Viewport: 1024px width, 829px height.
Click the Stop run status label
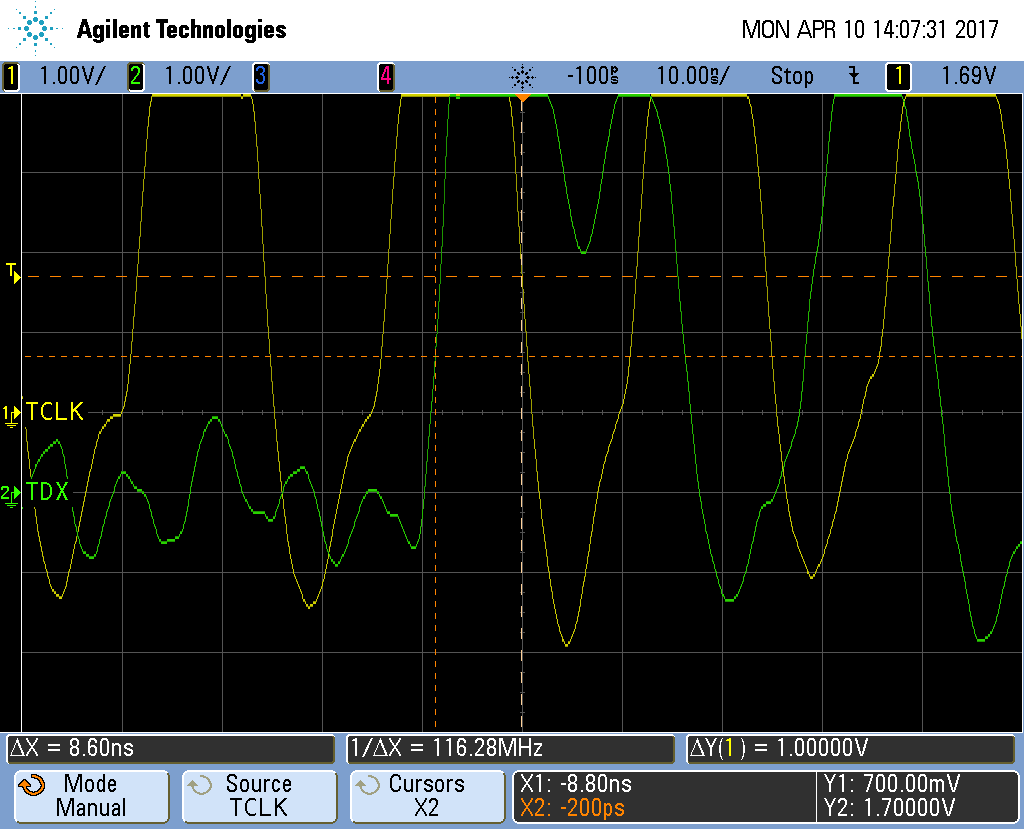[x=792, y=76]
